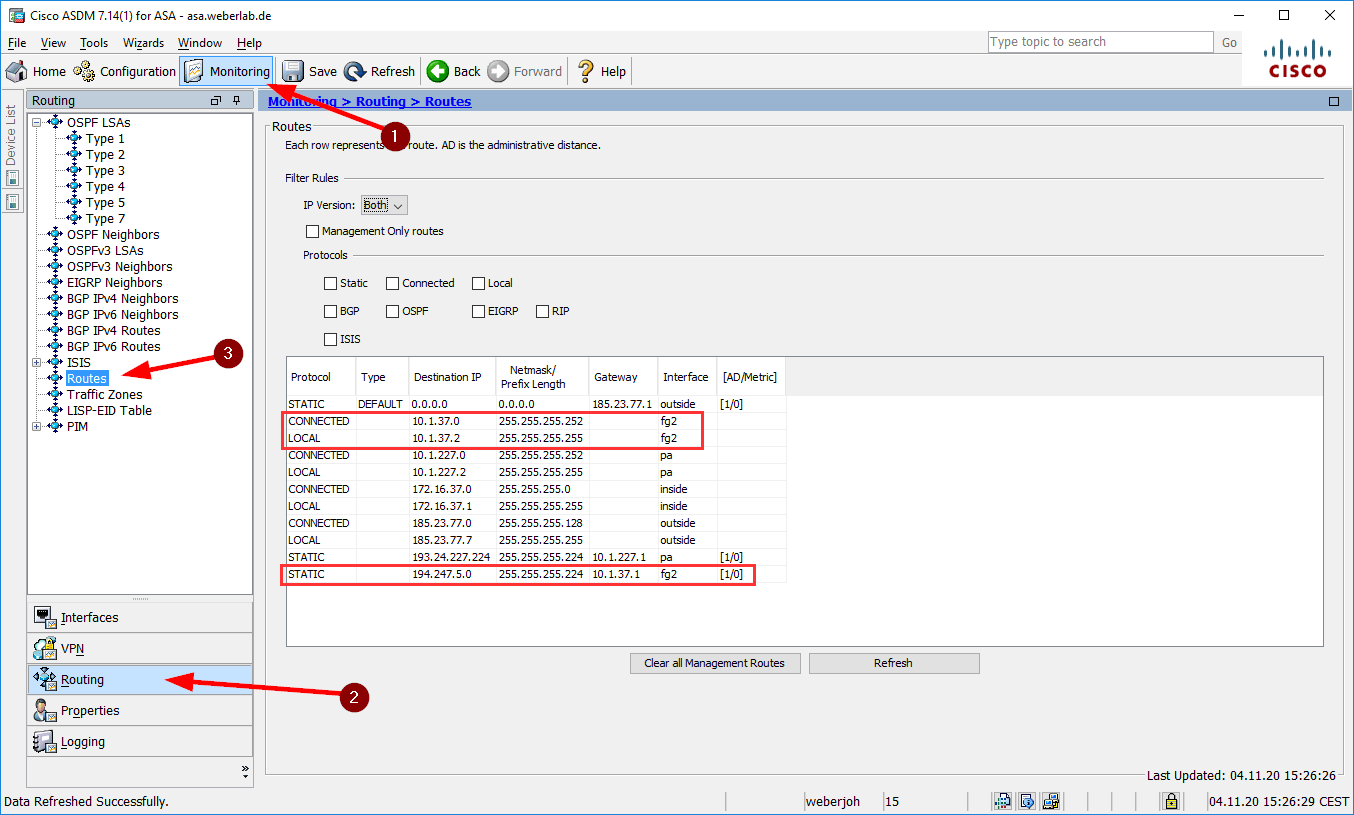Open the Window menu
This screenshot has height=815, width=1354.
click(200, 43)
